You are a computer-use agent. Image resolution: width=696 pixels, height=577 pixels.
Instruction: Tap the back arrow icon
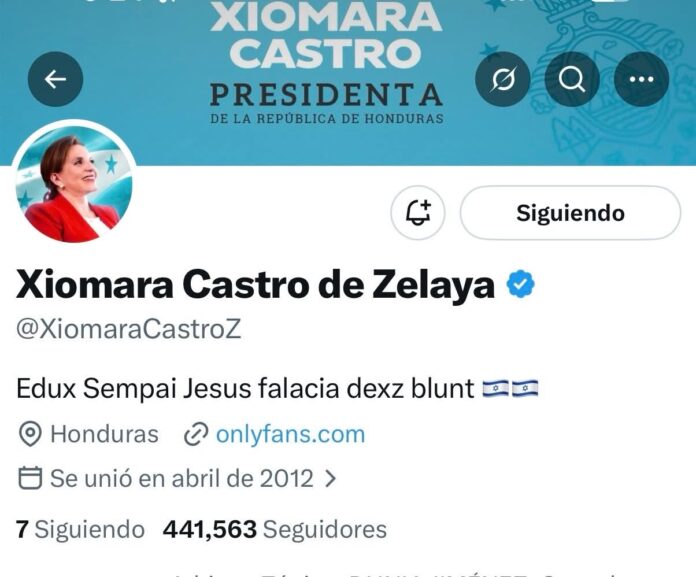(55, 79)
